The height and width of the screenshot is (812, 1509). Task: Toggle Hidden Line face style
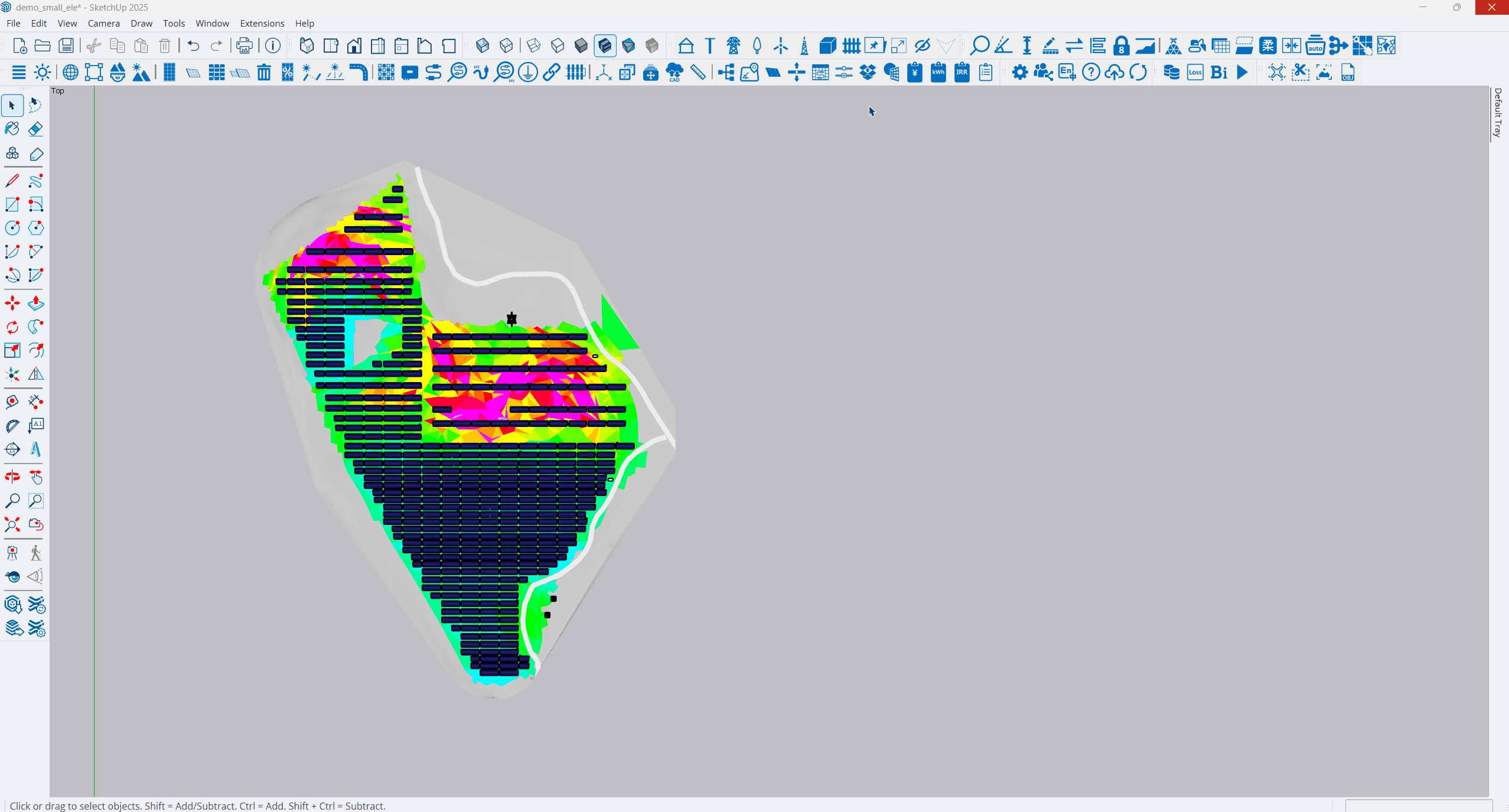pos(558,45)
